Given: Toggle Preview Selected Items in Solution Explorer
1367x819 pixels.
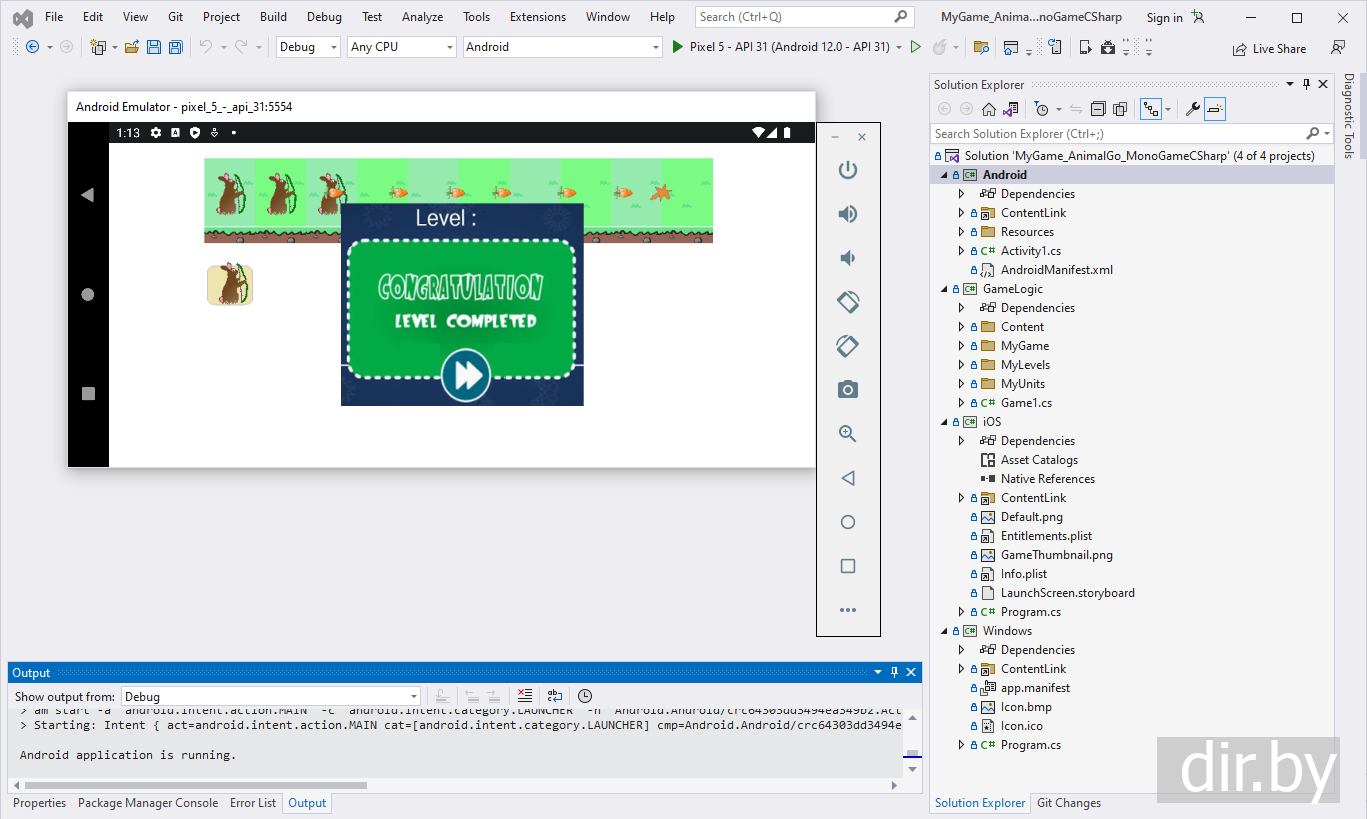Looking at the screenshot, I should (1215, 109).
